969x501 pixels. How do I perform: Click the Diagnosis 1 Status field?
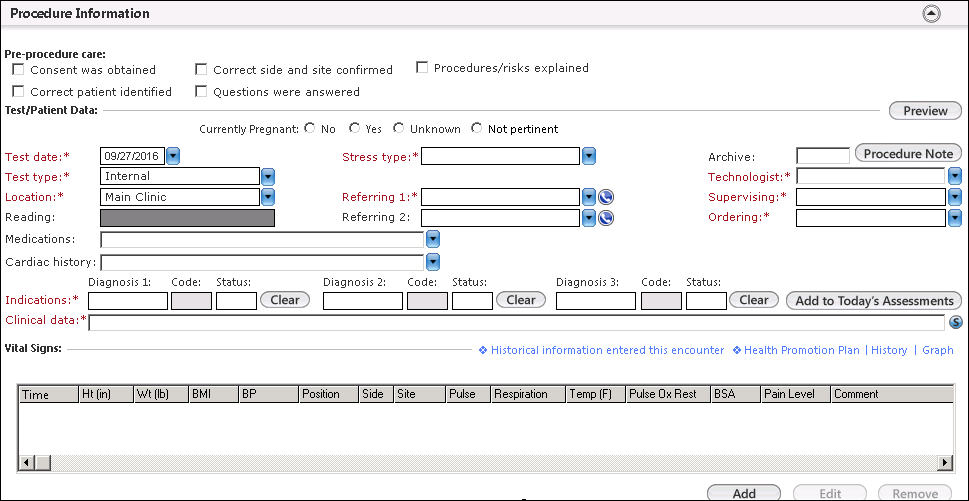pos(236,301)
